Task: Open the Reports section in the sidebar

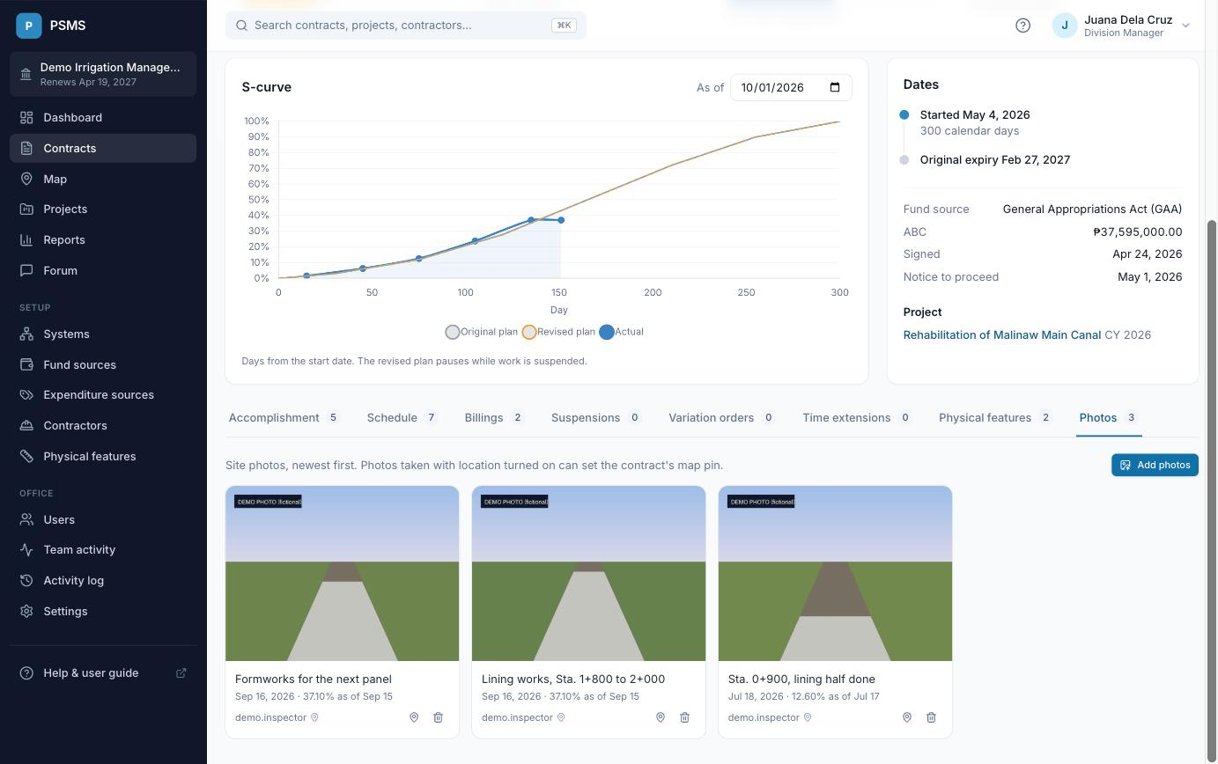Action: [x=103, y=240]
